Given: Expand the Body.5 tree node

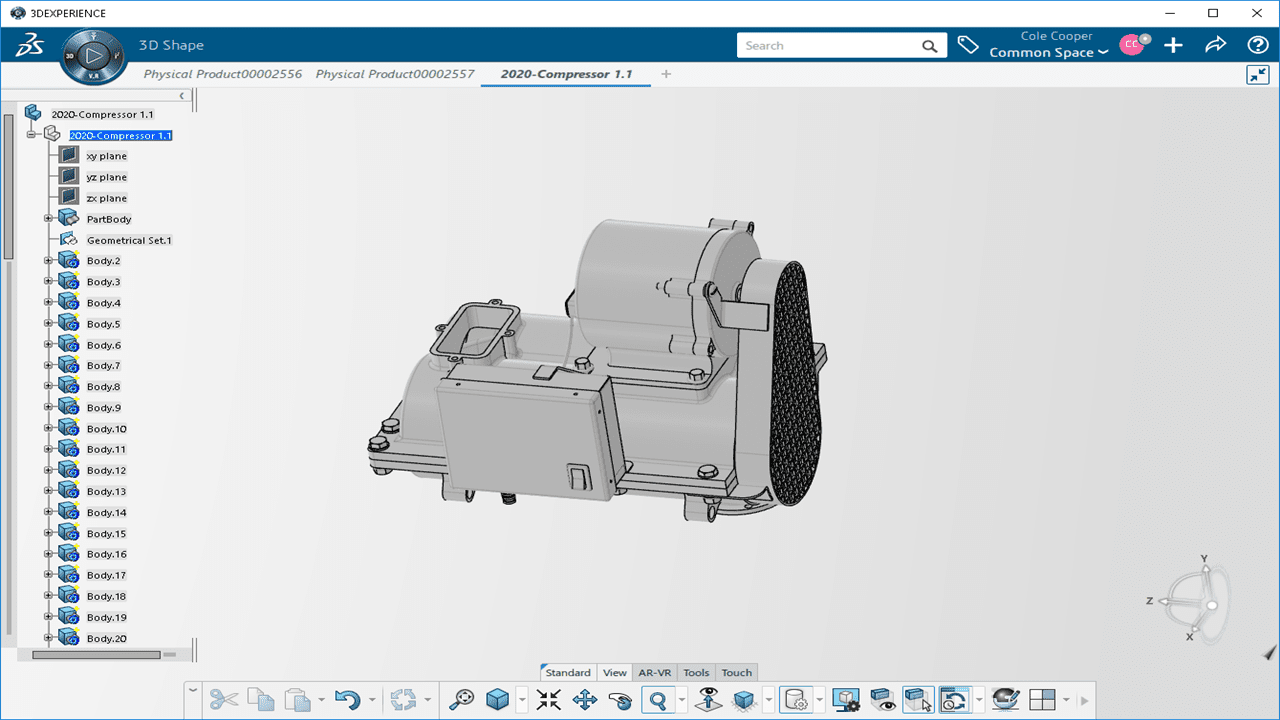Looking at the screenshot, I should coord(48,324).
